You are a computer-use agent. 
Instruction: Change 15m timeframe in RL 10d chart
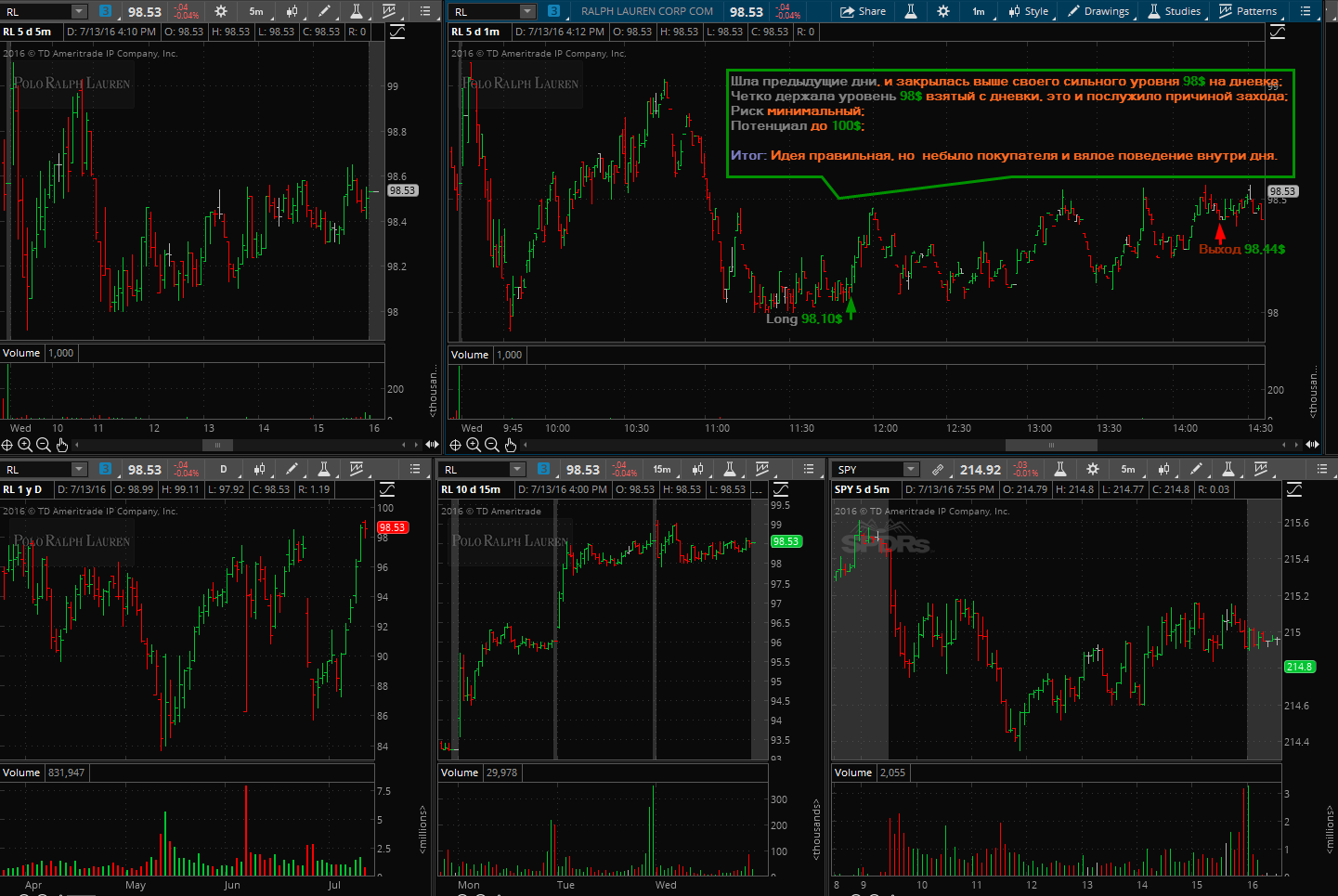click(x=662, y=469)
